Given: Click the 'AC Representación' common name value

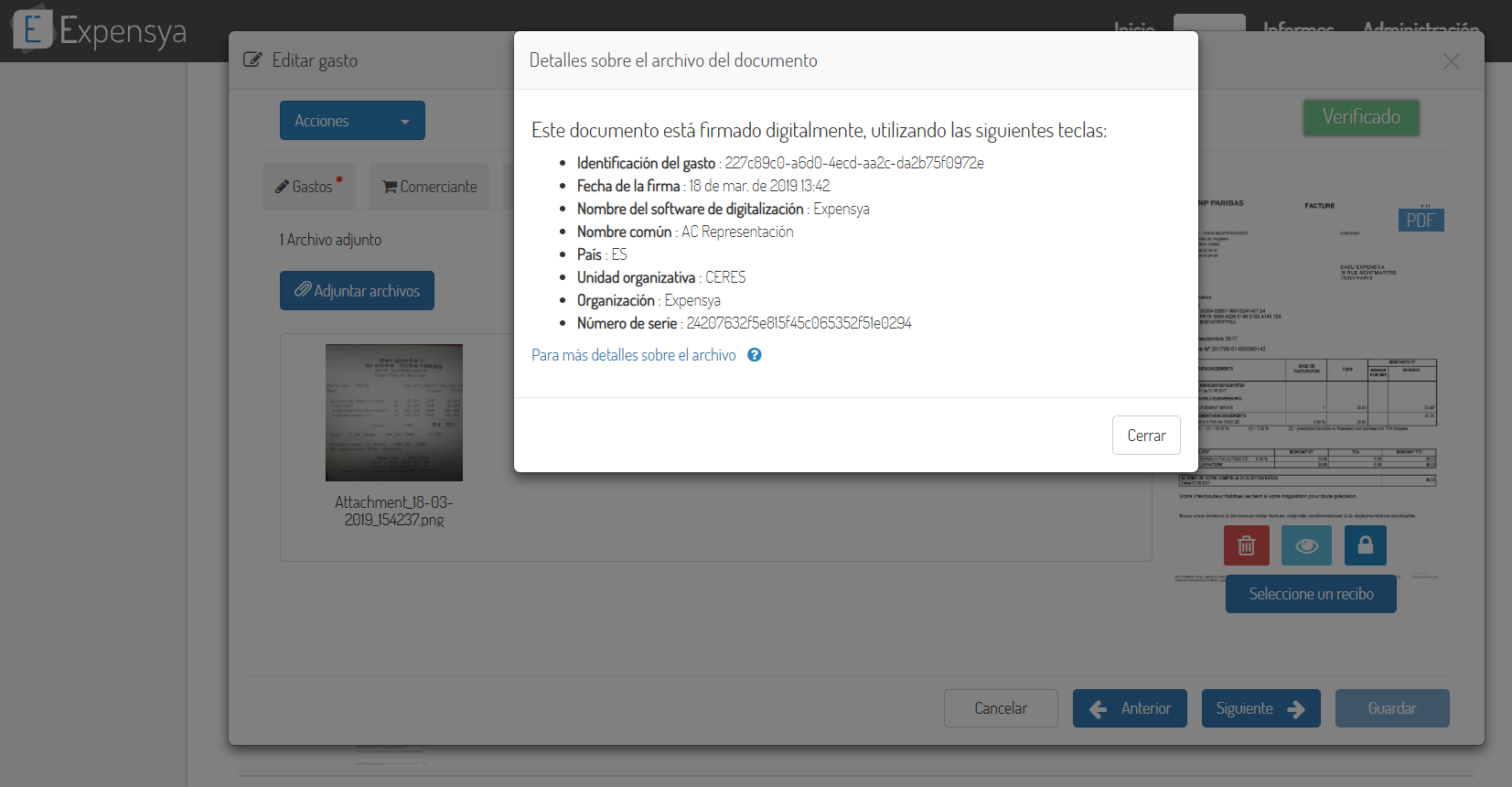Looking at the screenshot, I should click(737, 232).
